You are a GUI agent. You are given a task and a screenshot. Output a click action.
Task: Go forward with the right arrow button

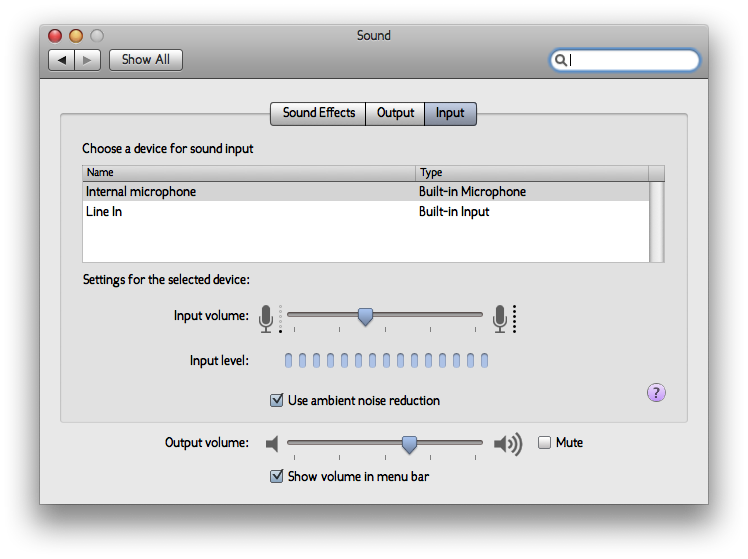[x=87, y=60]
